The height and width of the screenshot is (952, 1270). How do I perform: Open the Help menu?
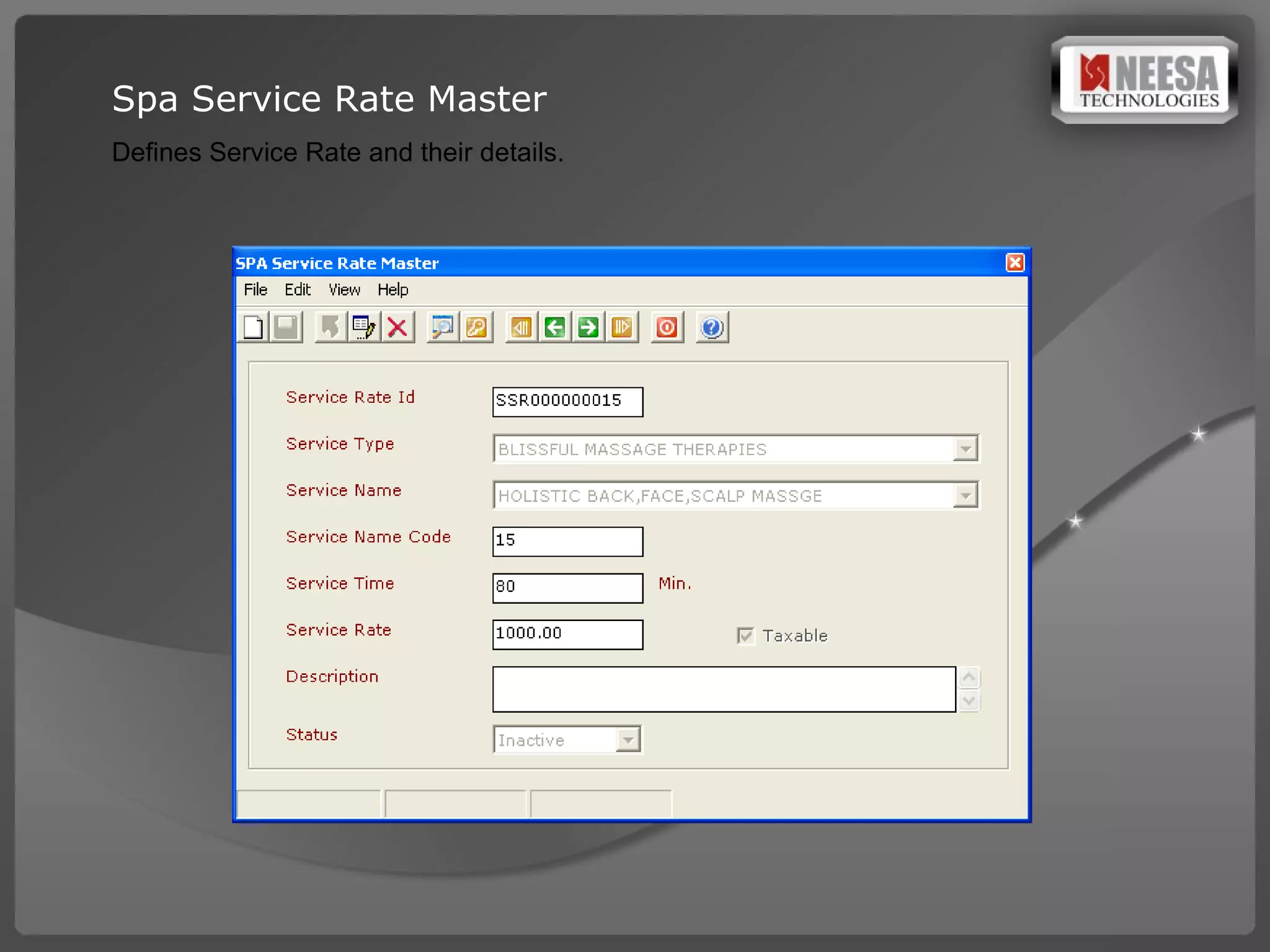[393, 289]
